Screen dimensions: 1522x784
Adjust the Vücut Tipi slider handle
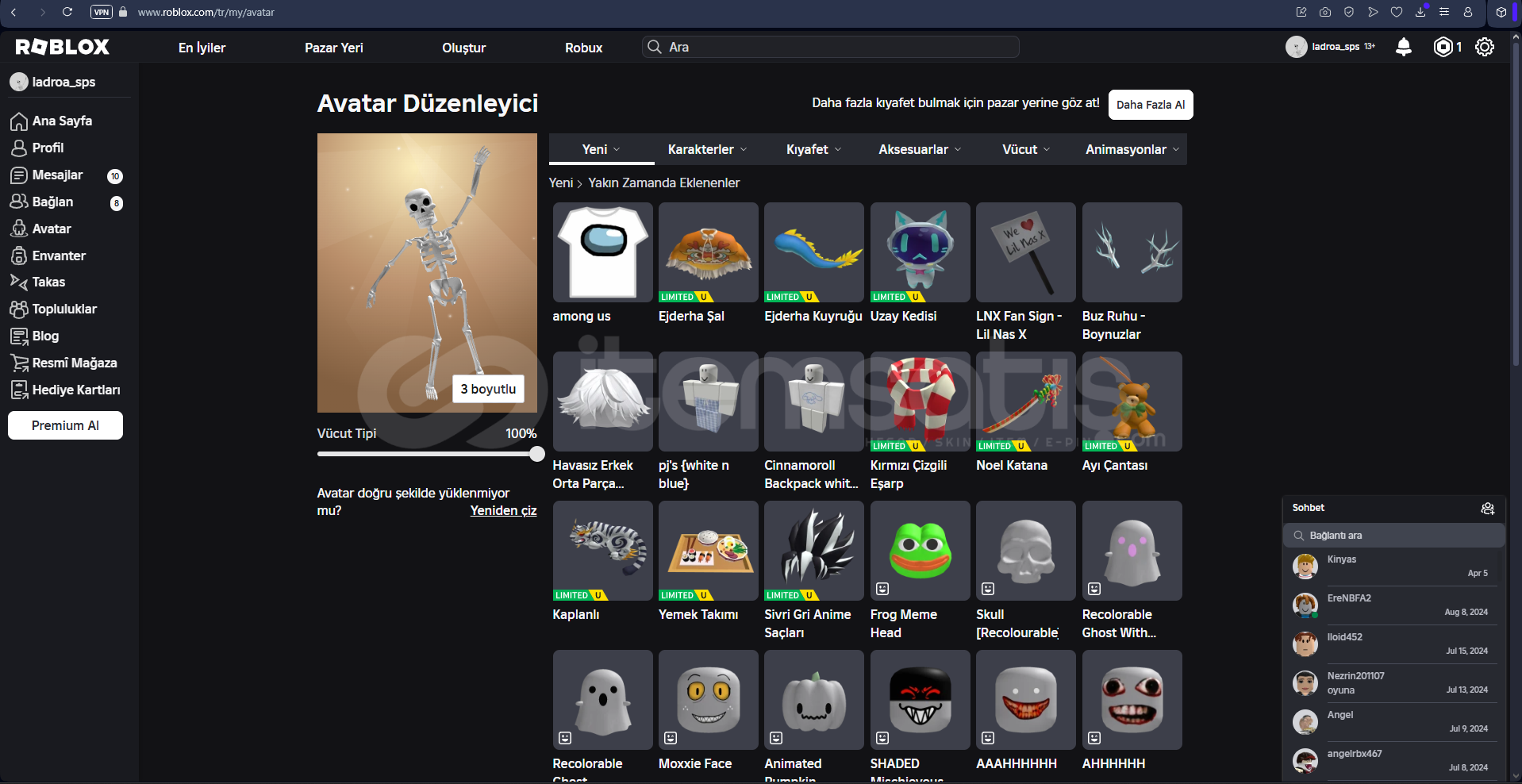coord(537,454)
